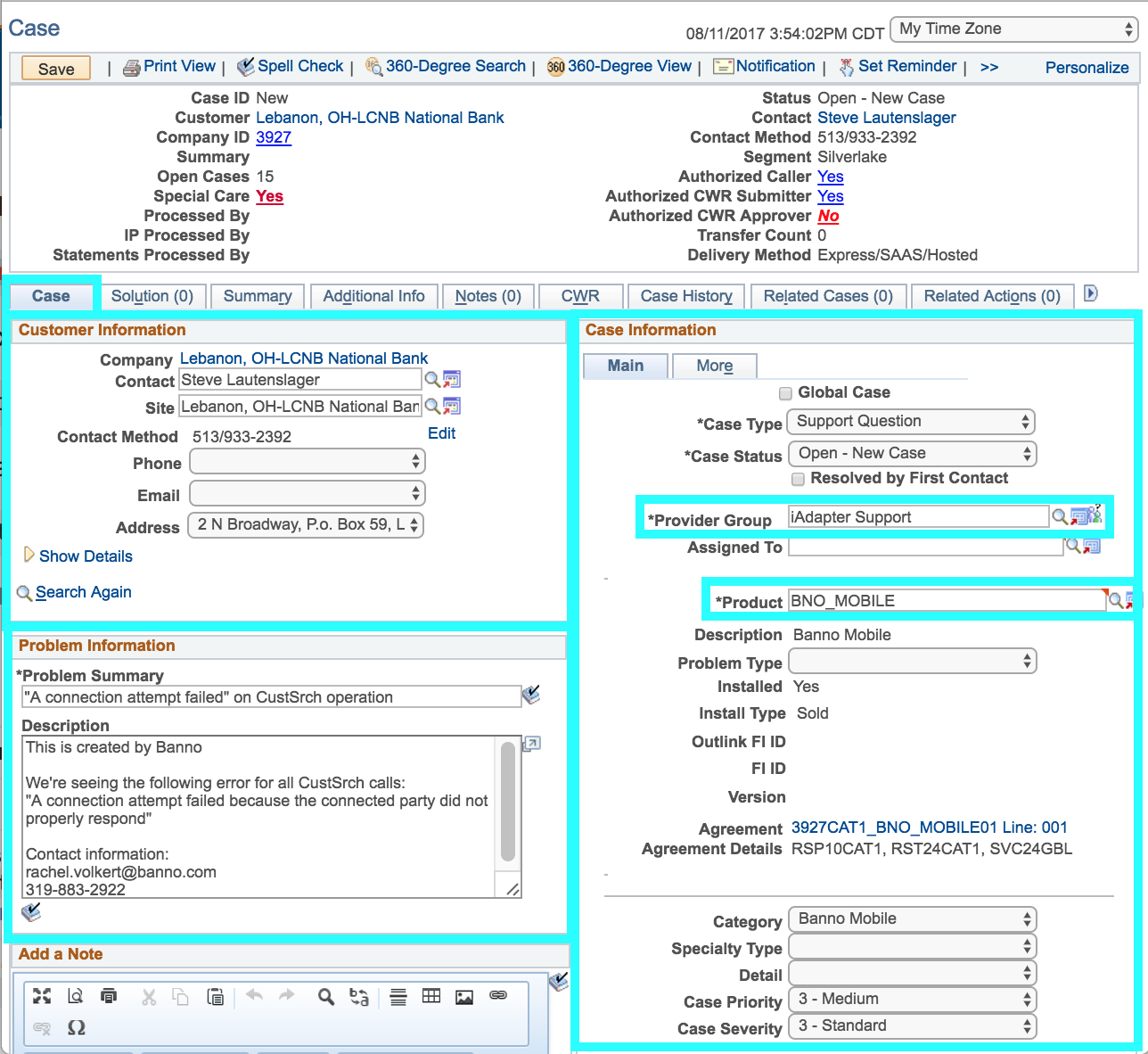The image size is (1148, 1054).
Task: Insert special character (omega) in note
Action: click(x=77, y=1028)
